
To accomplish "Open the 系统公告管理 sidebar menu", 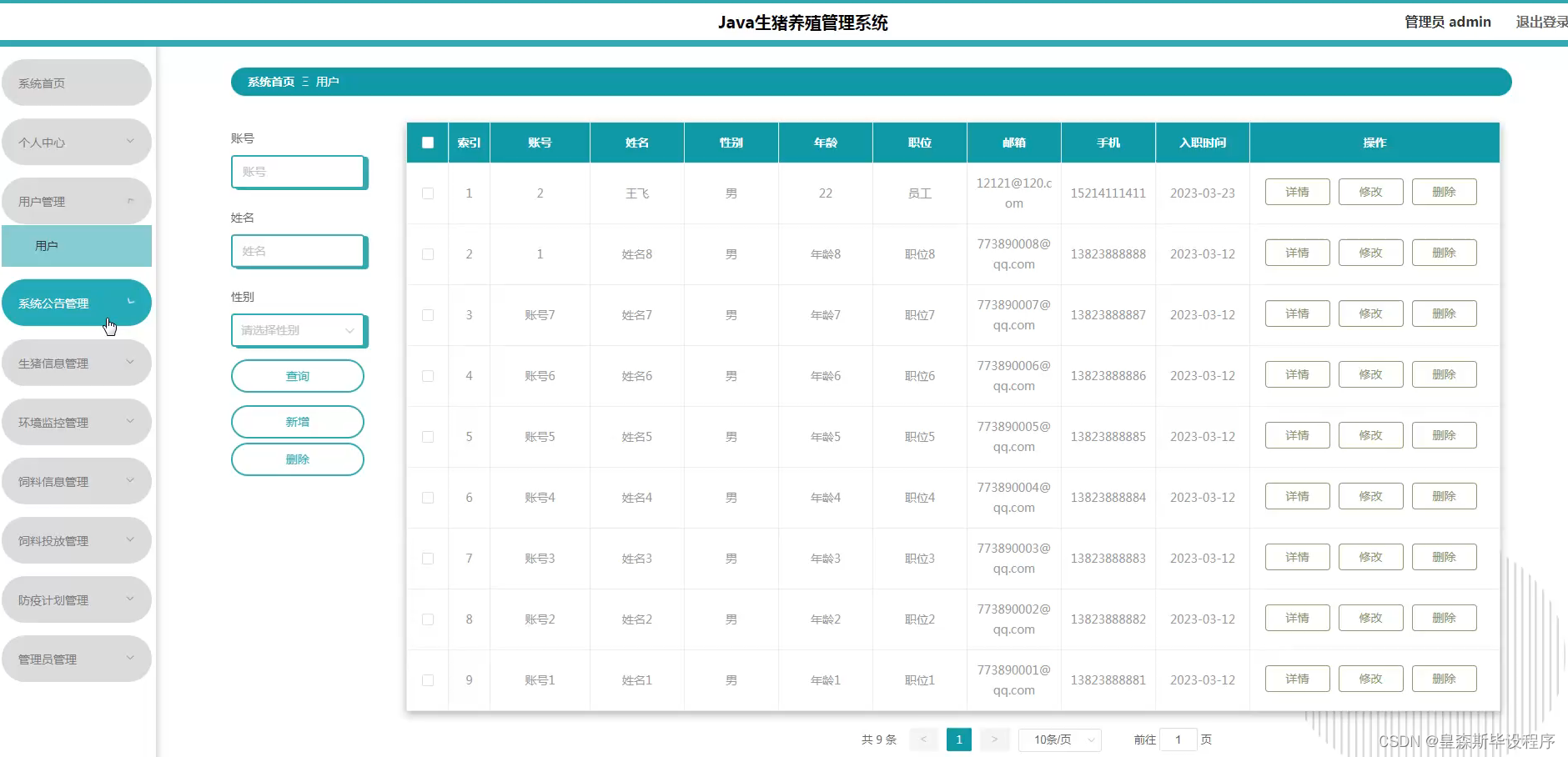I will (77, 302).
